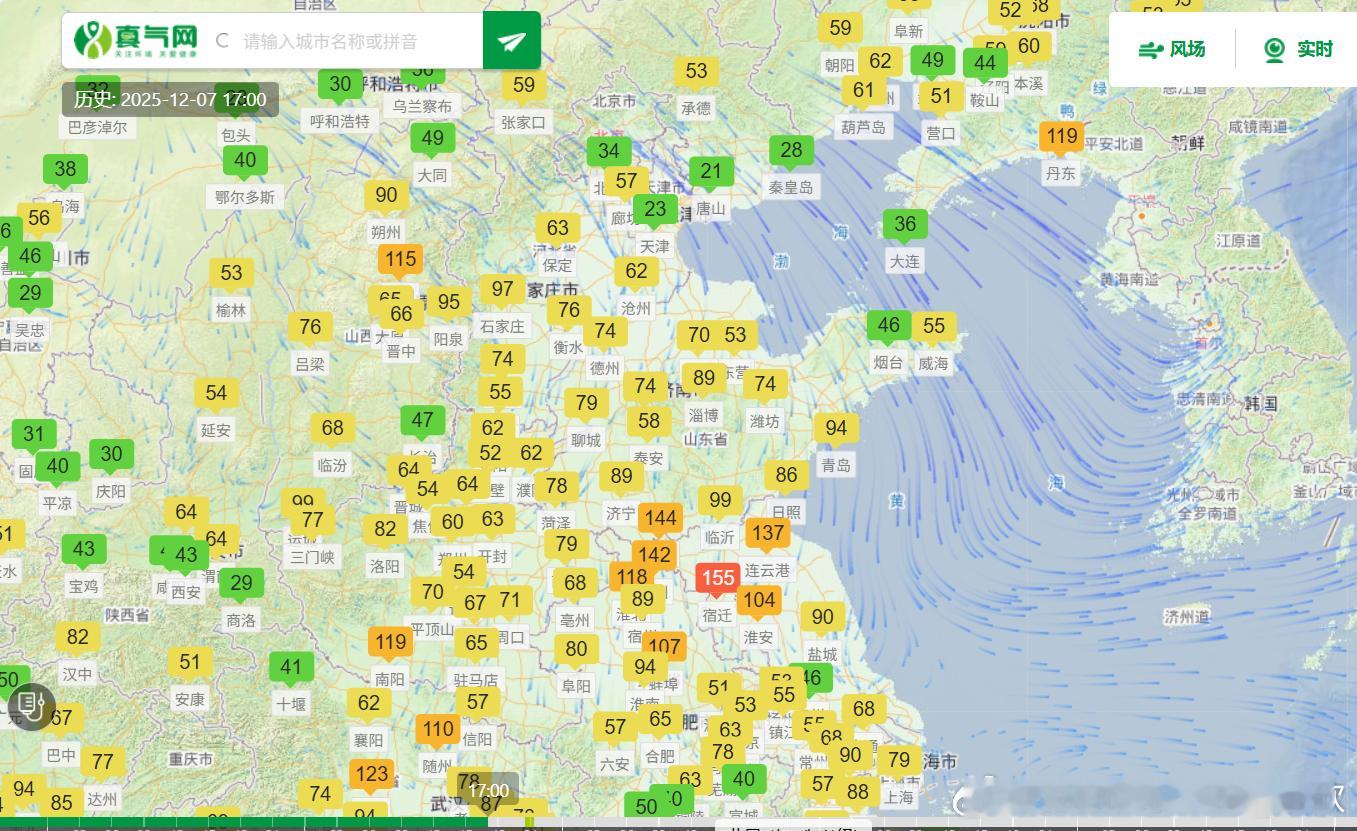Open the 唐山 marker showing 21
1357x831 pixels.
click(x=711, y=172)
